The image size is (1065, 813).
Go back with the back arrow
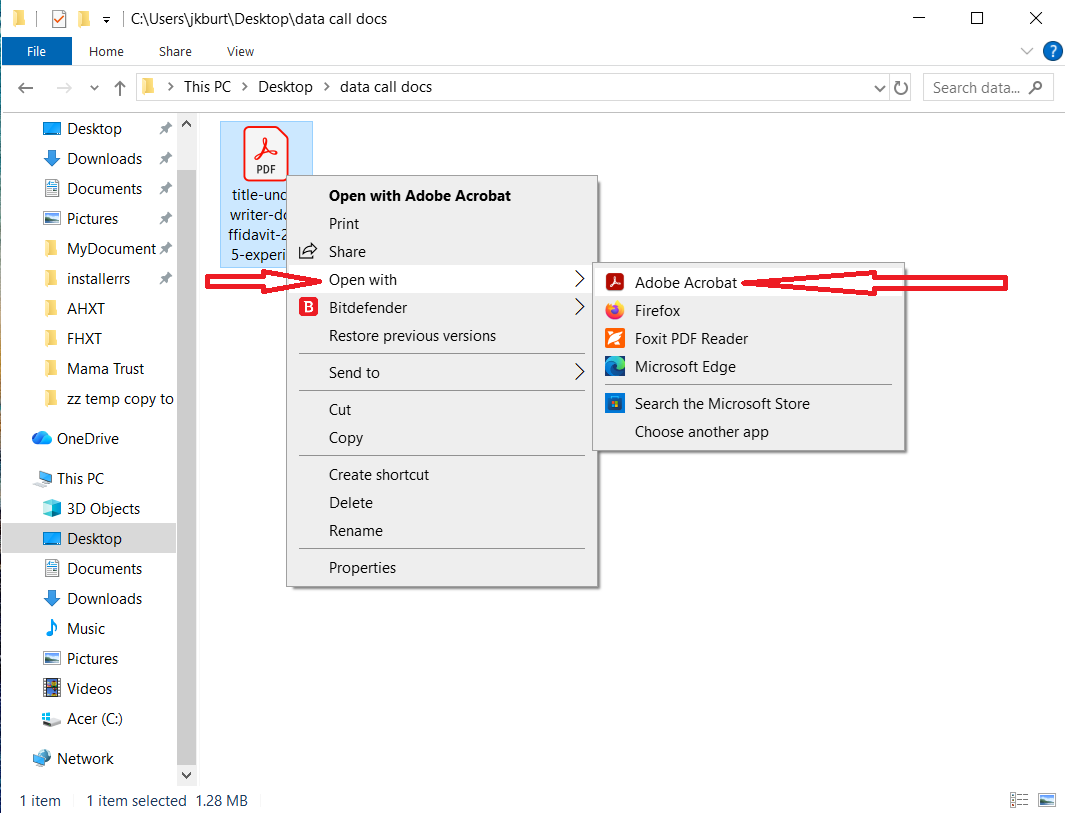[x=26, y=88]
